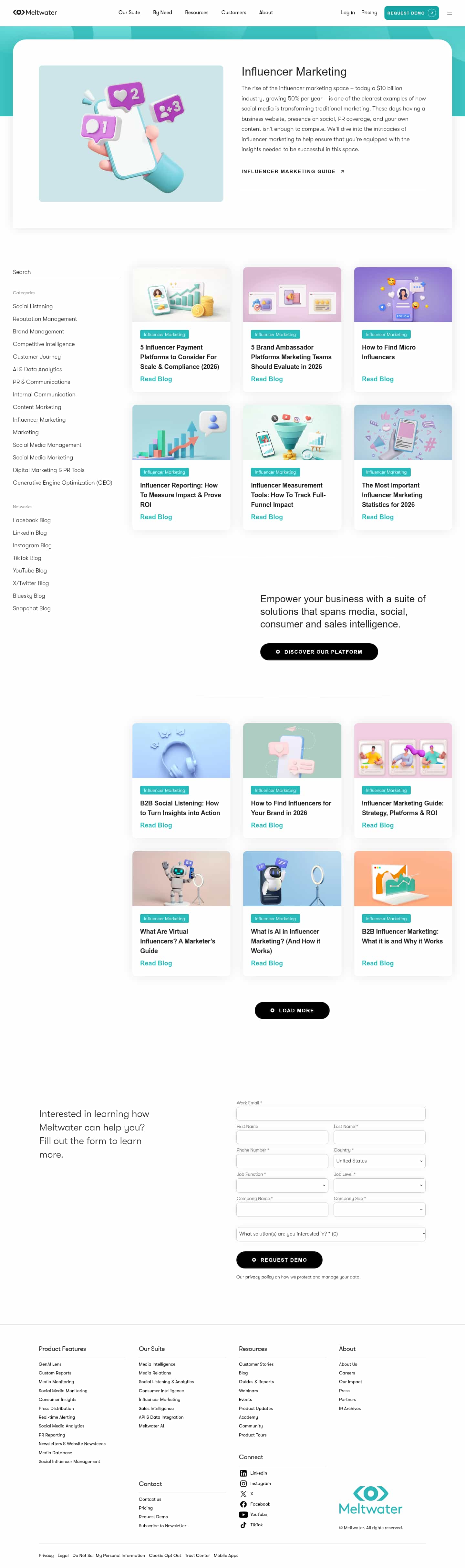Open the Country dropdown showing United States
The height and width of the screenshot is (1568, 465).
pyautogui.click(x=379, y=1161)
